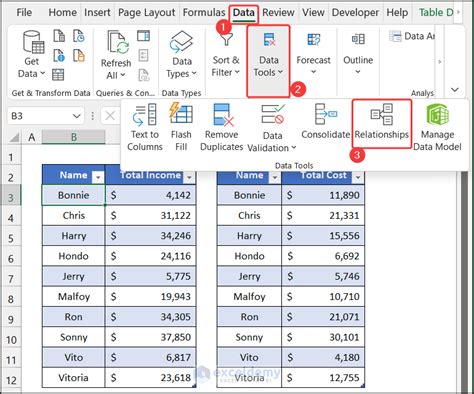474x394 pixels.
Task: Select the 4,180 cost cell
Action: click(323, 357)
